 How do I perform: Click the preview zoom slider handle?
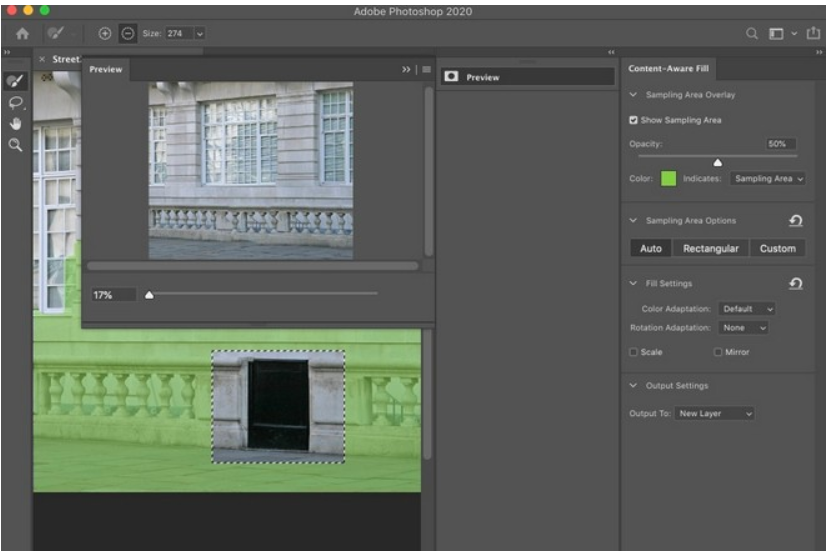point(149,295)
